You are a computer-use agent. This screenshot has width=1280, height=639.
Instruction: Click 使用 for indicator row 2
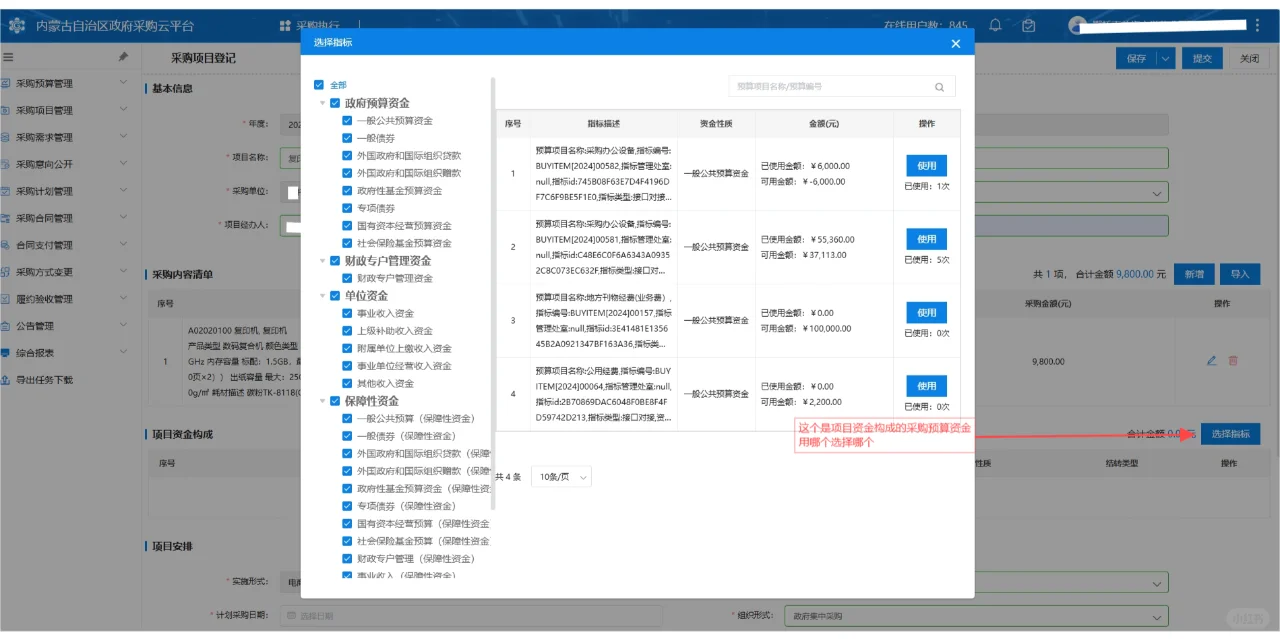(x=926, y=239)
